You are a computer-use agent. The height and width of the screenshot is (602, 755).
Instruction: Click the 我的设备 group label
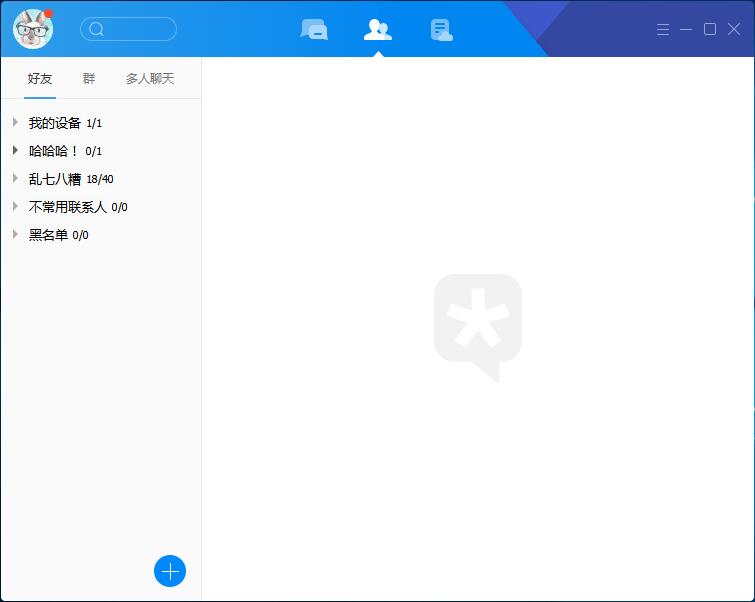click(x=55, y=123)
